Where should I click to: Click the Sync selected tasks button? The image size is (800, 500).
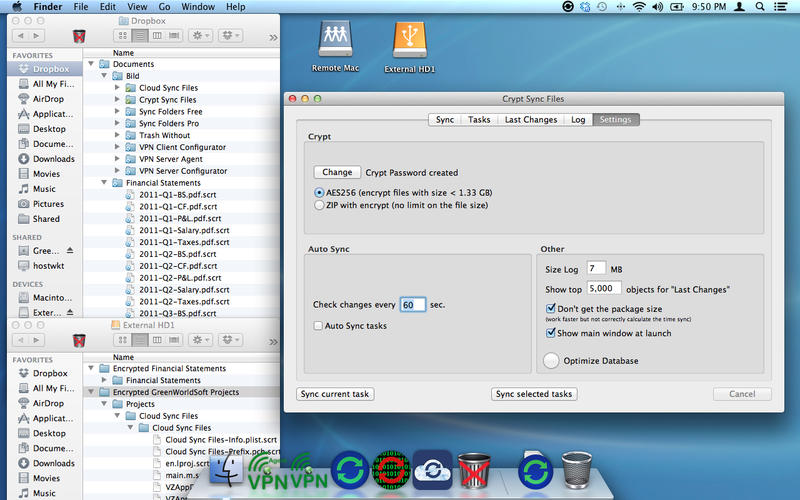point(534,394)
